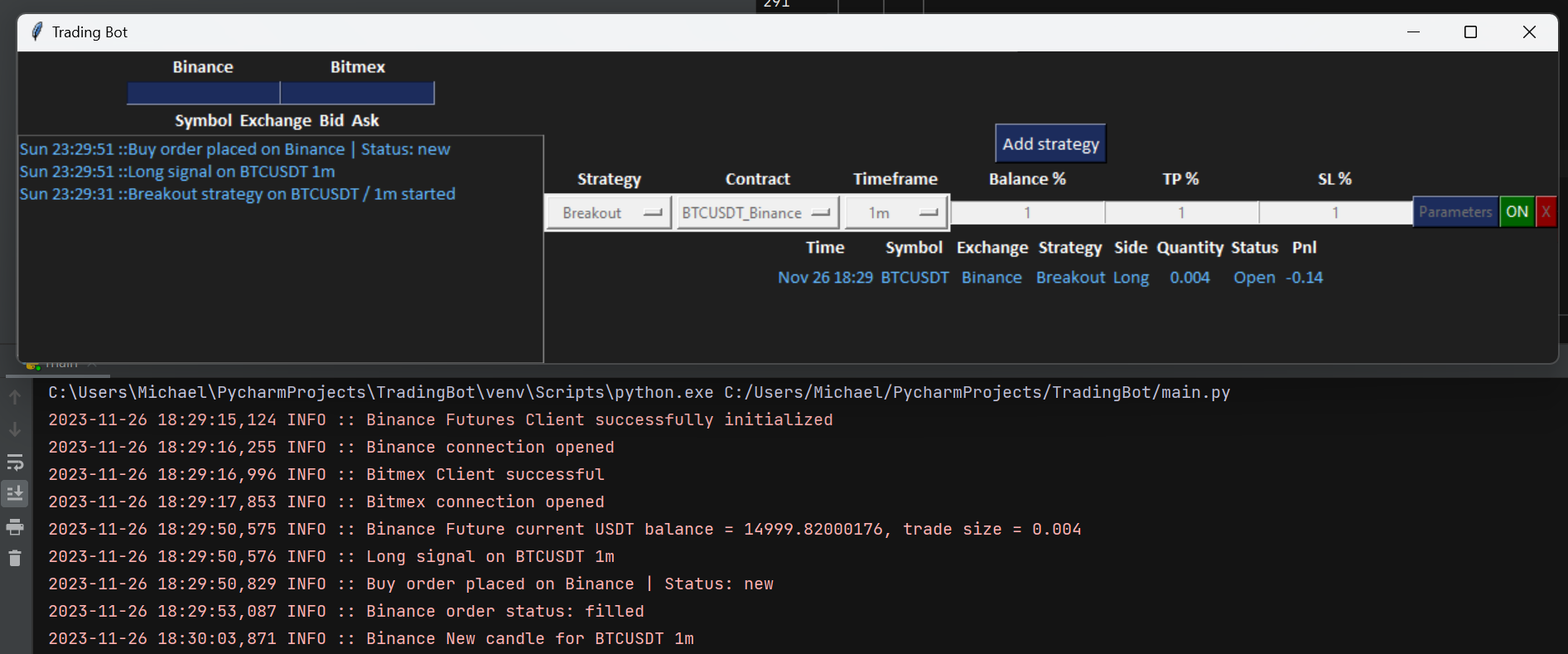Click 'Buy order placed on Binance' log line
Viewport: 1568px width, 654px height.
[235, 149]
